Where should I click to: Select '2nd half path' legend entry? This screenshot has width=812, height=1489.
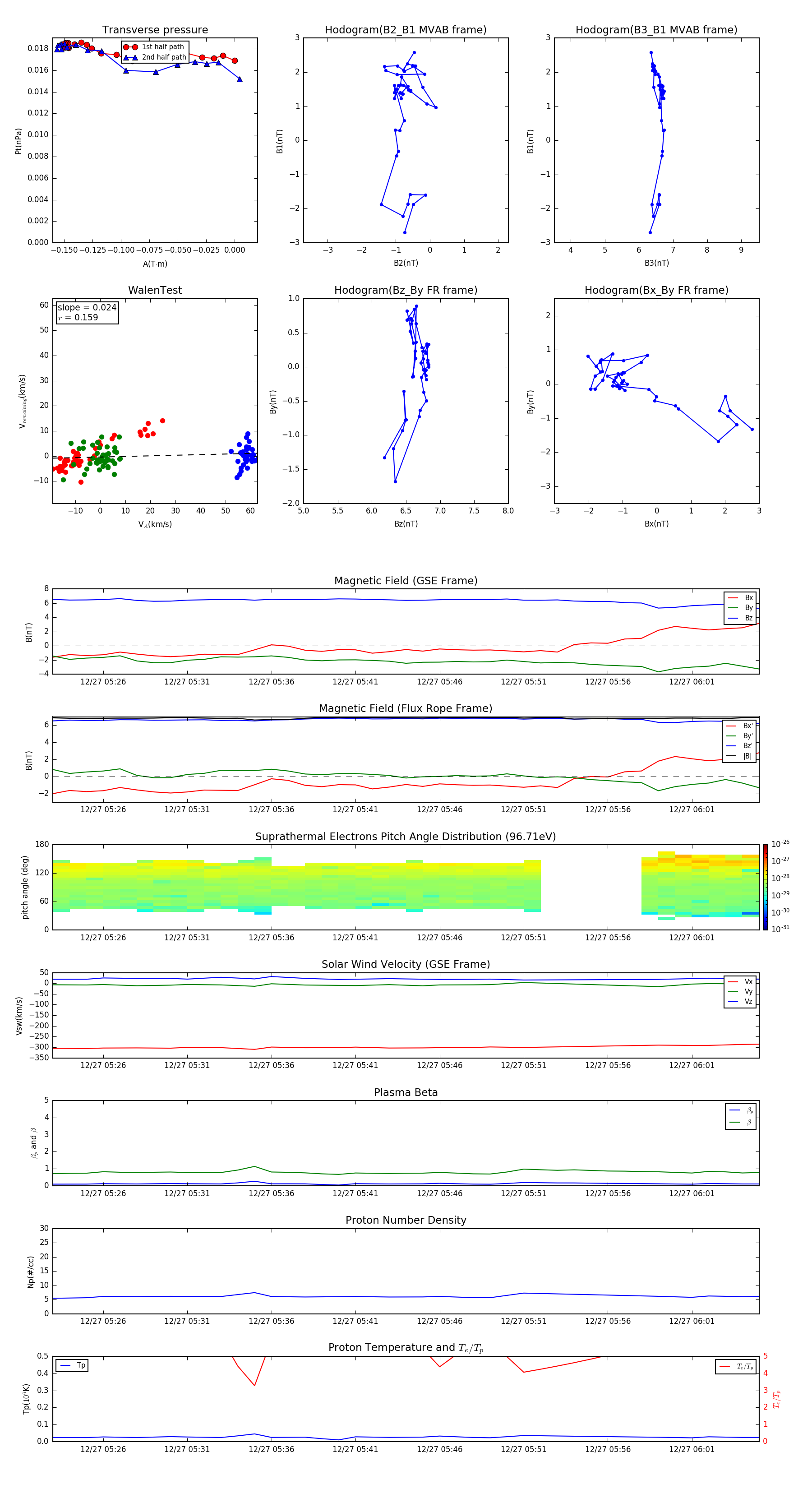click(155, 57)
